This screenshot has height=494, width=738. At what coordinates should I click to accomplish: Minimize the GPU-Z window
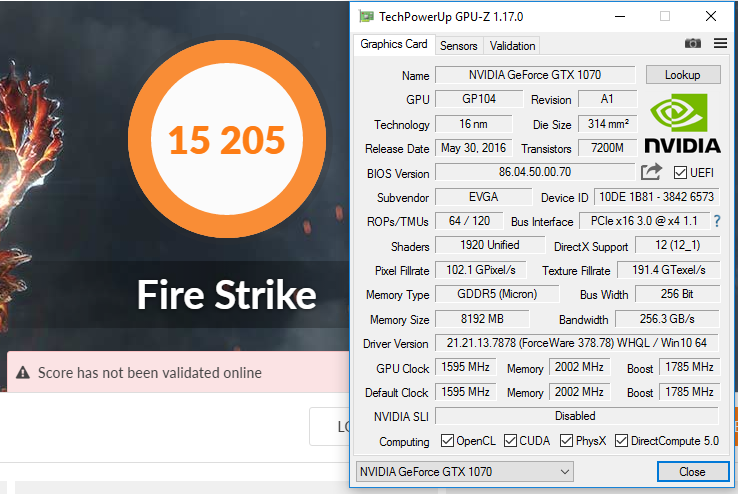pyautogui.click(x=620, y=16)
